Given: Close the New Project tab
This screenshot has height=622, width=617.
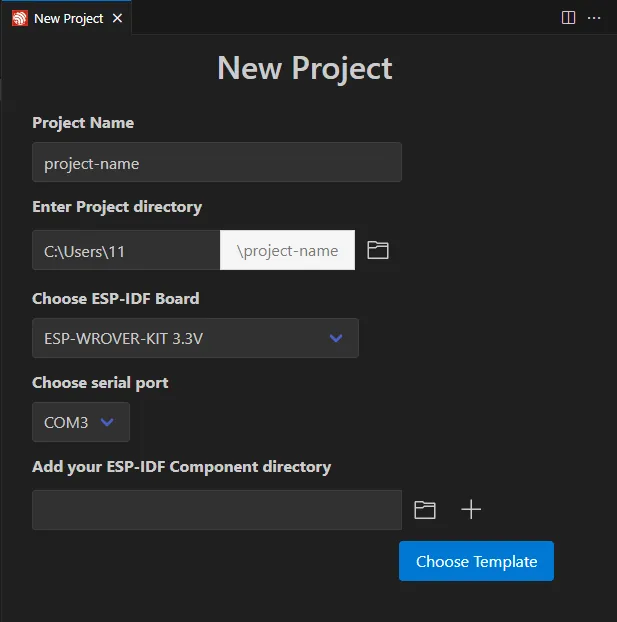Looking at the screenshot, I should [117, 18].
